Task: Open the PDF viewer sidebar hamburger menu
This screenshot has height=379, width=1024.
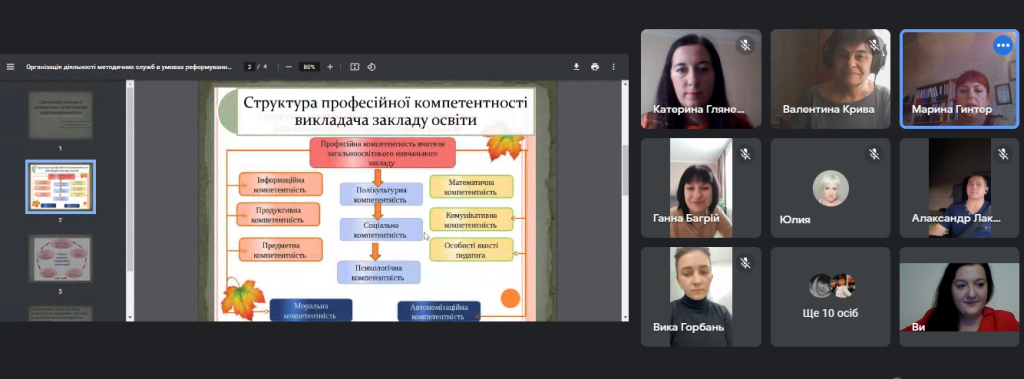Action: (x=10, y=67)
